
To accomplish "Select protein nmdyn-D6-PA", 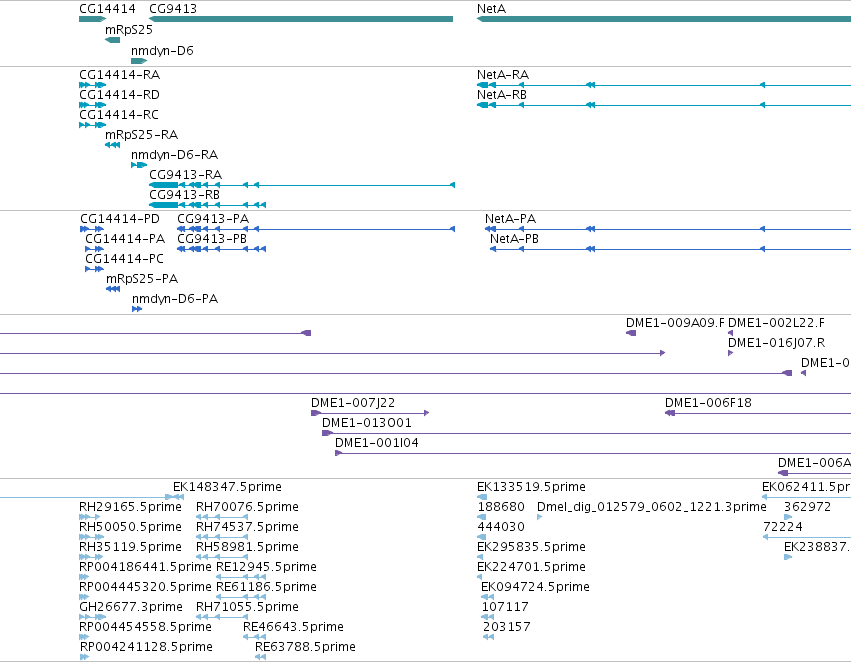I will (x=175, y=299).
